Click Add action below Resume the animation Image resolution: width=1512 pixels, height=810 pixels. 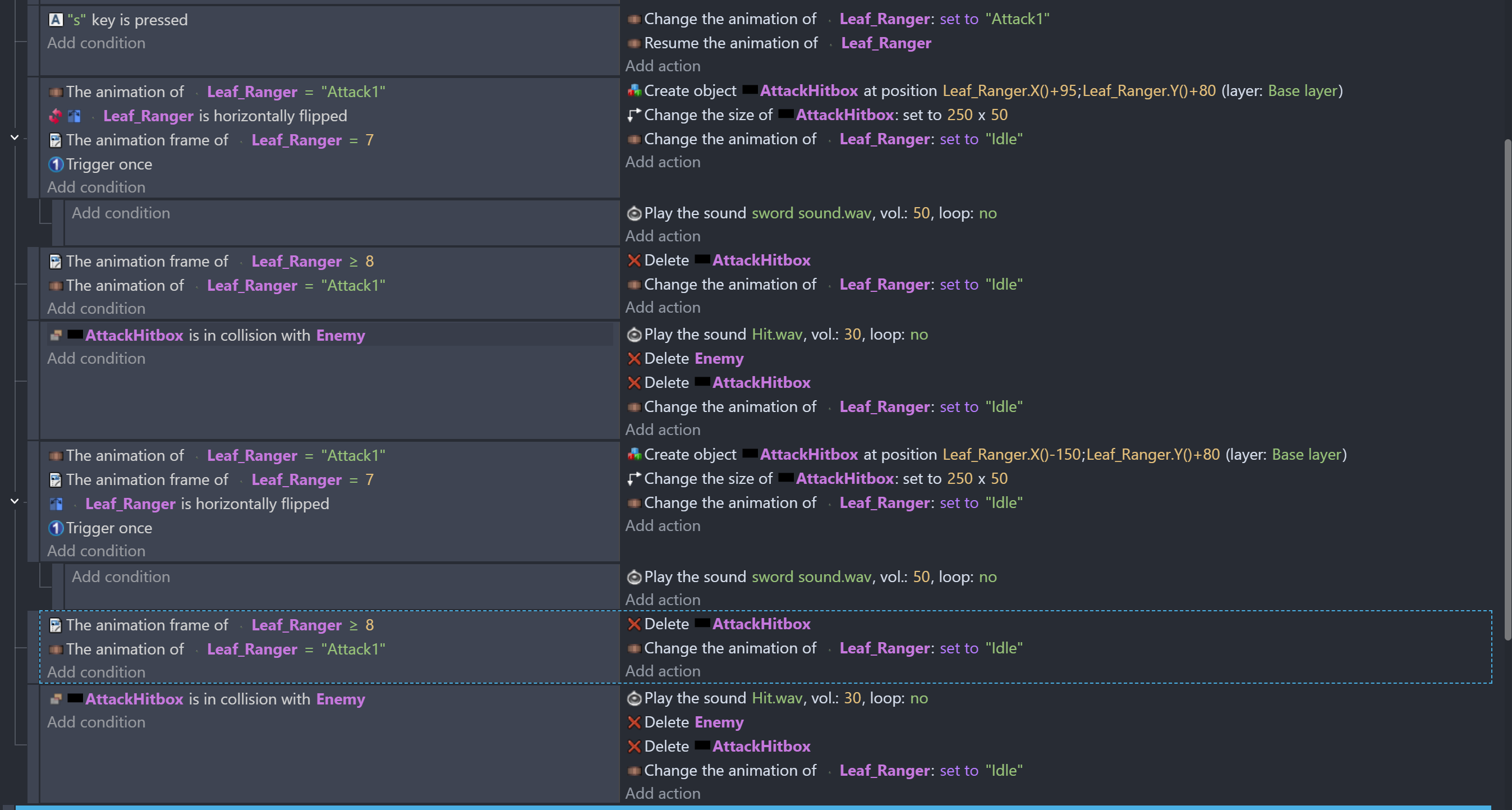tap(663, 66)
